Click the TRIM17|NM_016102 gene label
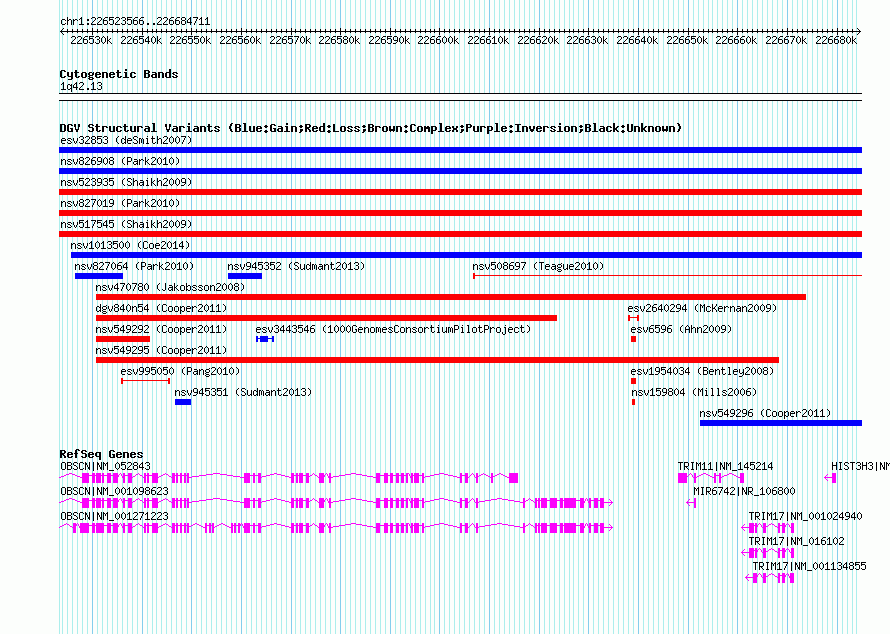This screenshot has height=634, width=890. tap(796, 541)
